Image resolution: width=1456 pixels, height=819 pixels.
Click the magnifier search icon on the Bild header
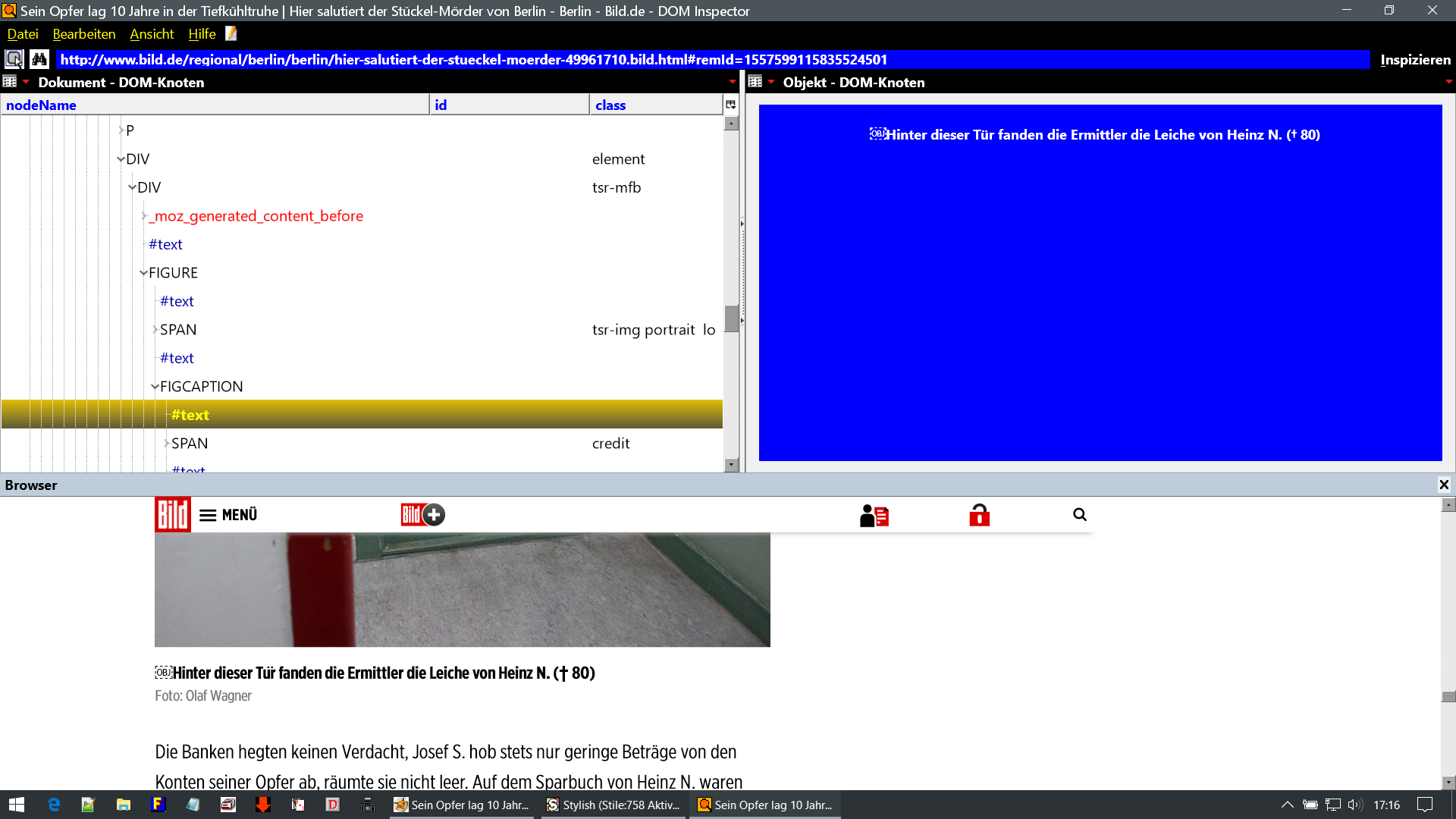(1080, 515)
